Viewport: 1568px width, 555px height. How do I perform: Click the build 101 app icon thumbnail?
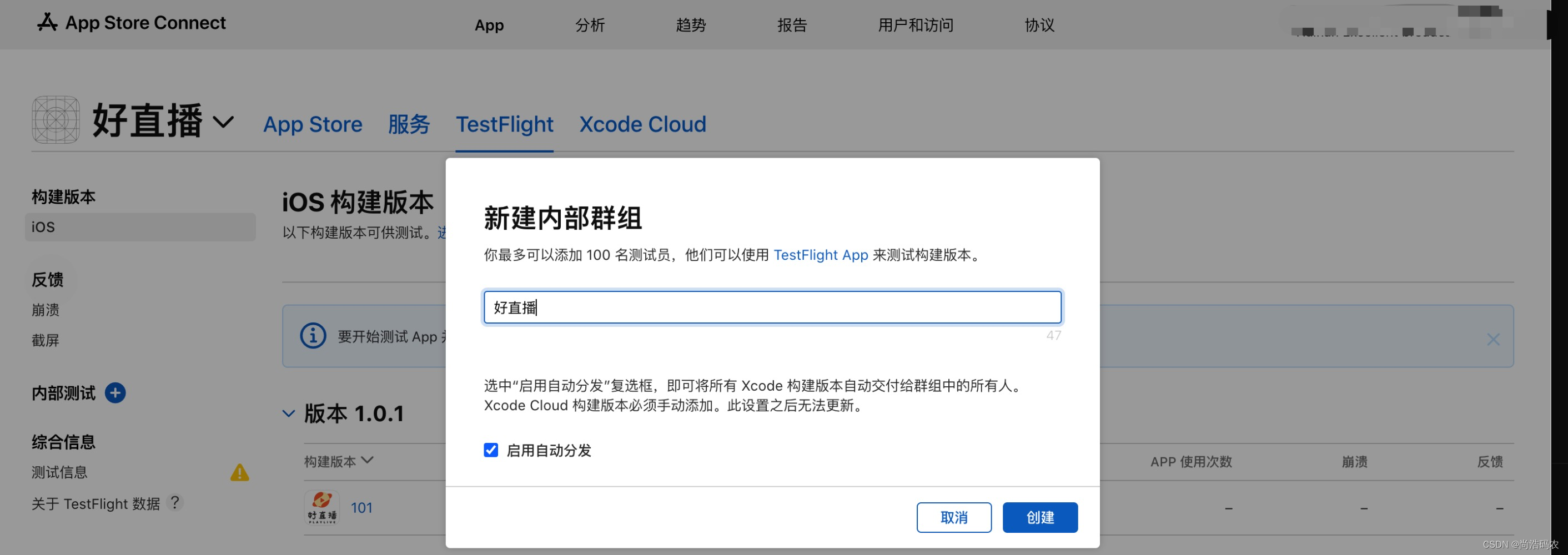(322, 507)
